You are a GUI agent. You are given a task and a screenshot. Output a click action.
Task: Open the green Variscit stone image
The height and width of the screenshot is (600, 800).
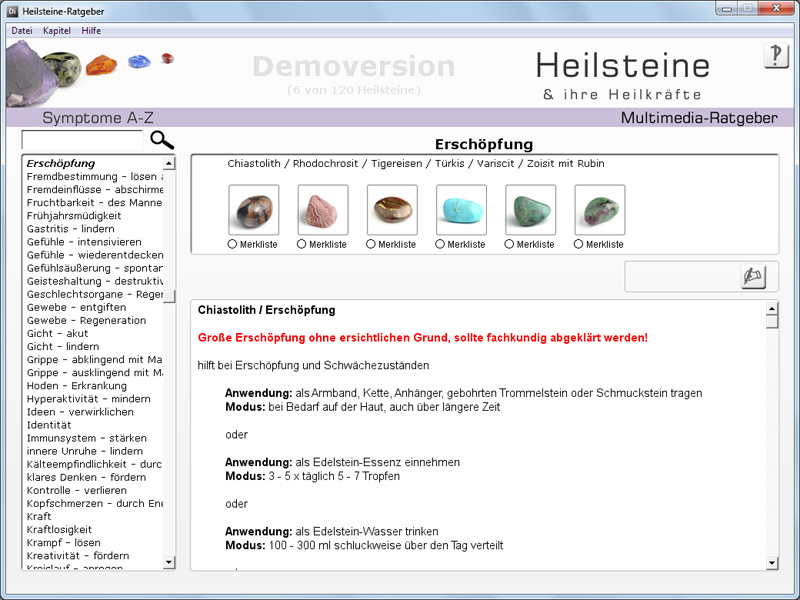[531, 210]
